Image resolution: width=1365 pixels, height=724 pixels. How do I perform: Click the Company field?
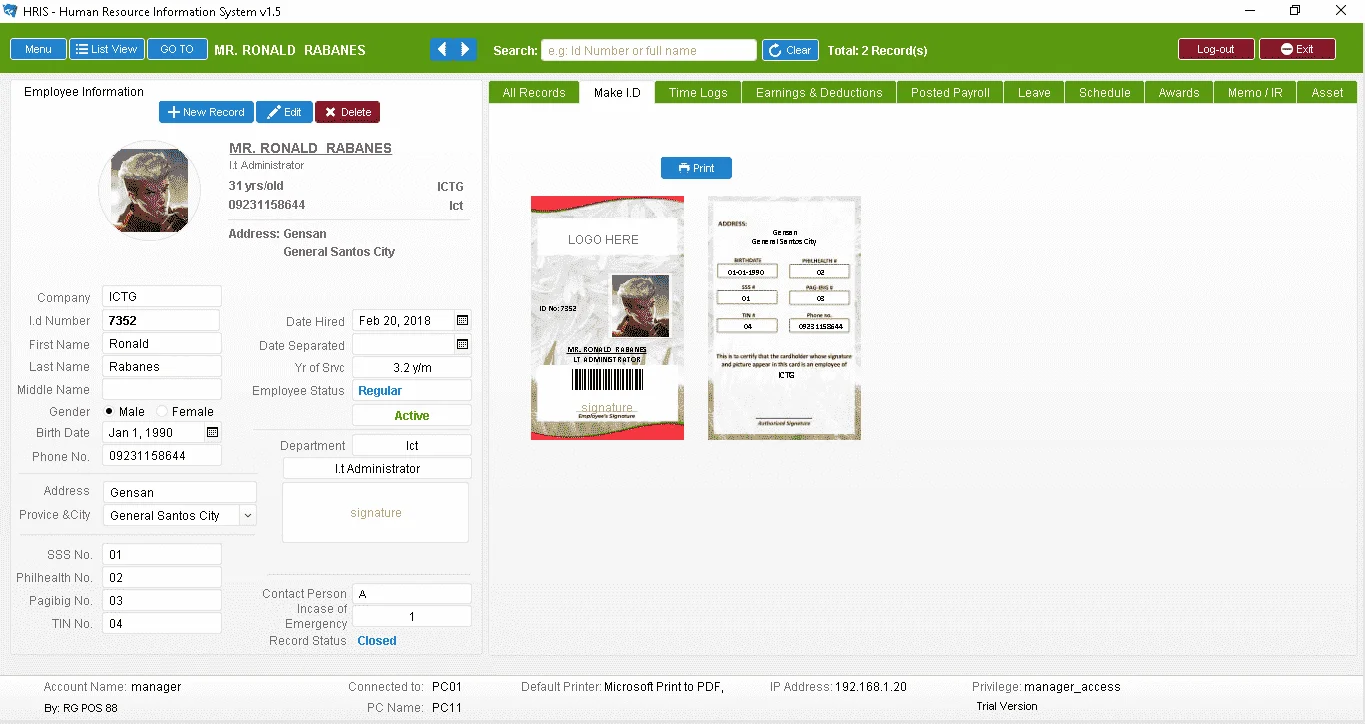click(161, 297)
